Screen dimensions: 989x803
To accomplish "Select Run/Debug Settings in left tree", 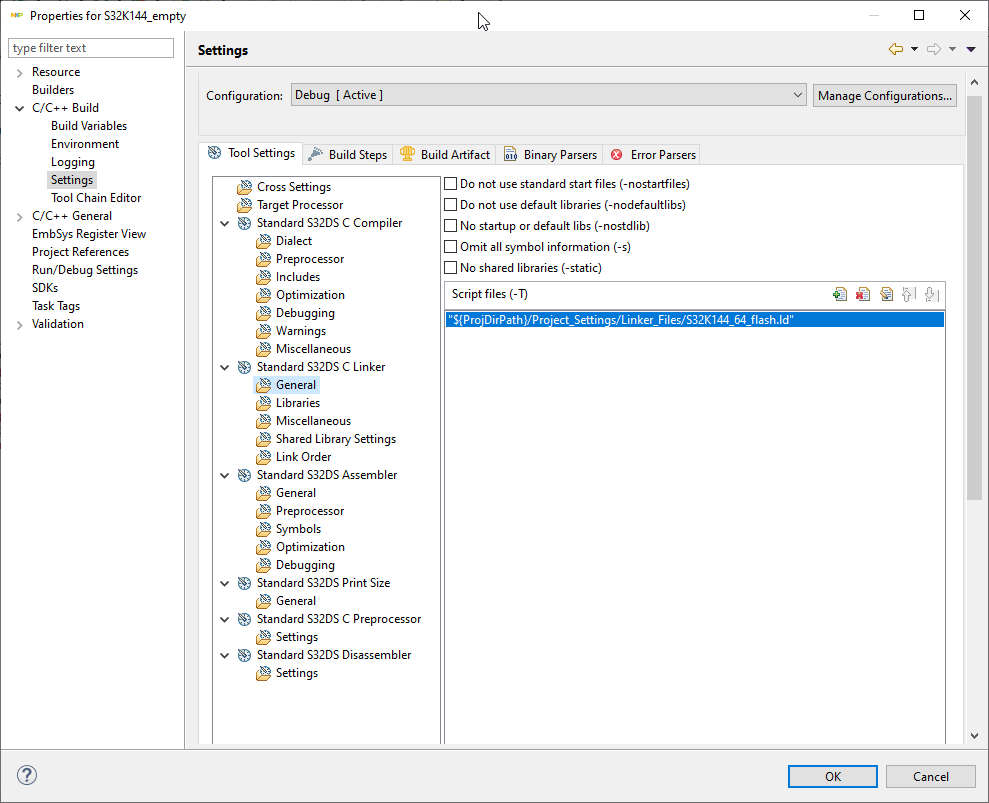I will point(85,270).
